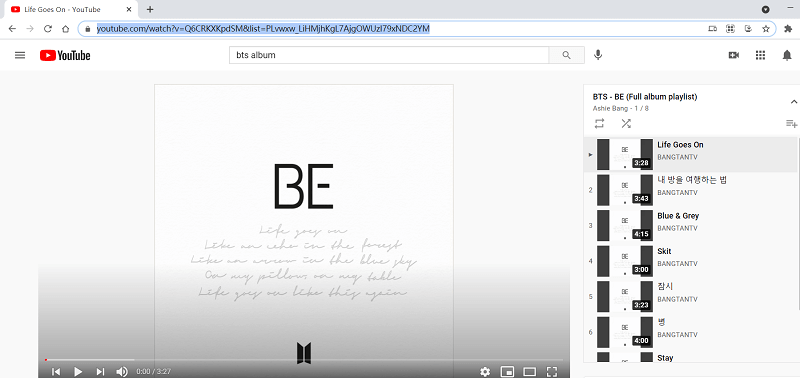Click the search magnifier button
This screenshot has height=378, width=800.
click(x=566, y=55)
